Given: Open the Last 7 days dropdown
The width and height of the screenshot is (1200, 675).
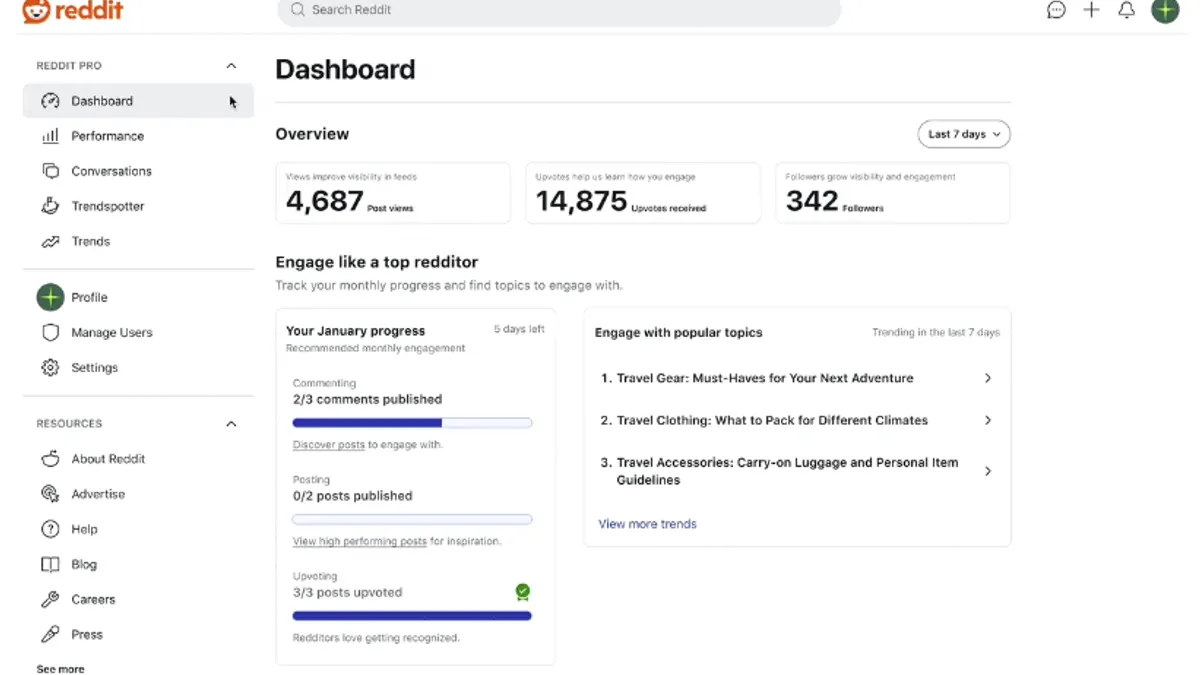Looking at the screenshot, I should click(x=964, y=134).
